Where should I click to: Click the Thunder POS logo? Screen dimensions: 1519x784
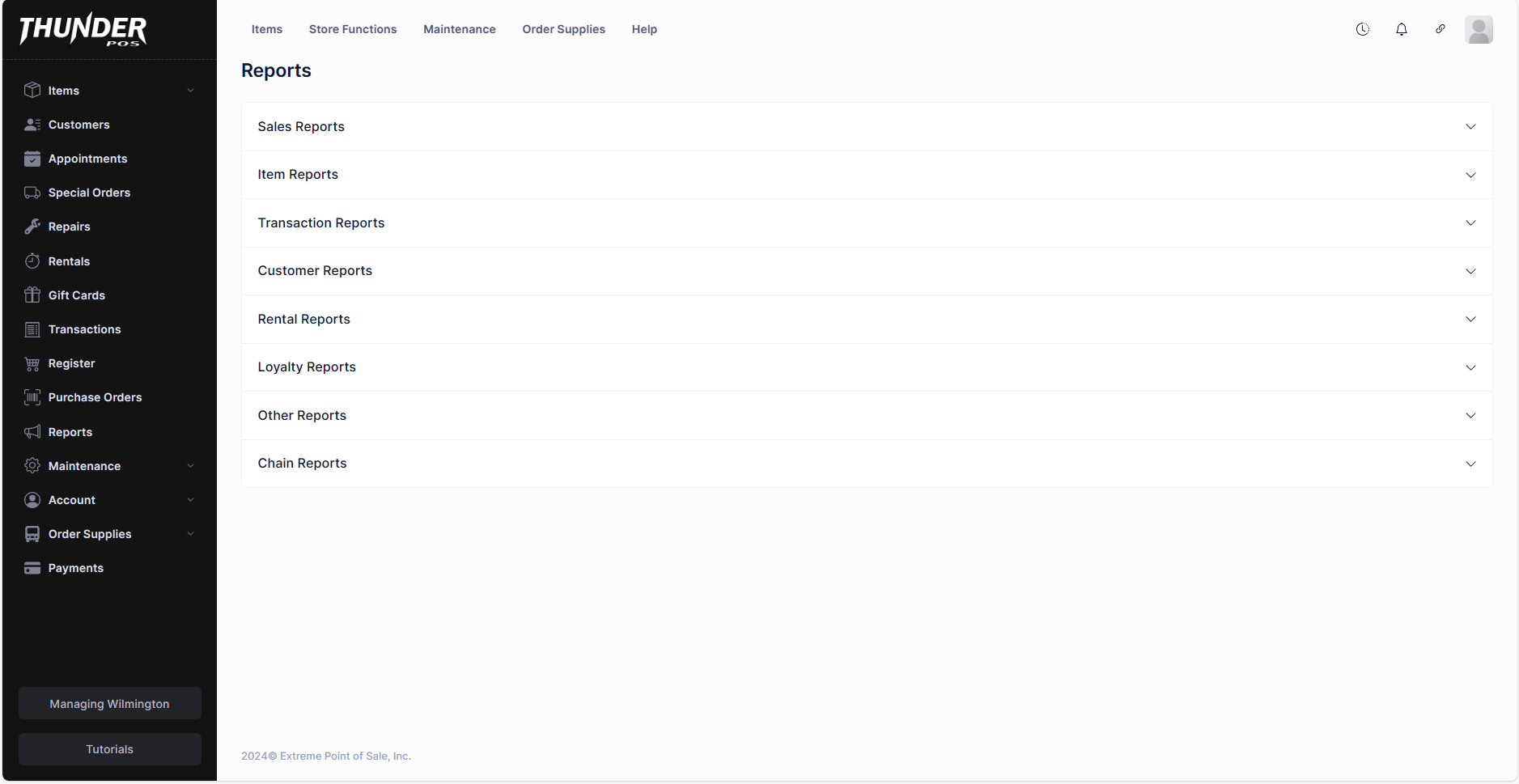(x=83, y=30)
